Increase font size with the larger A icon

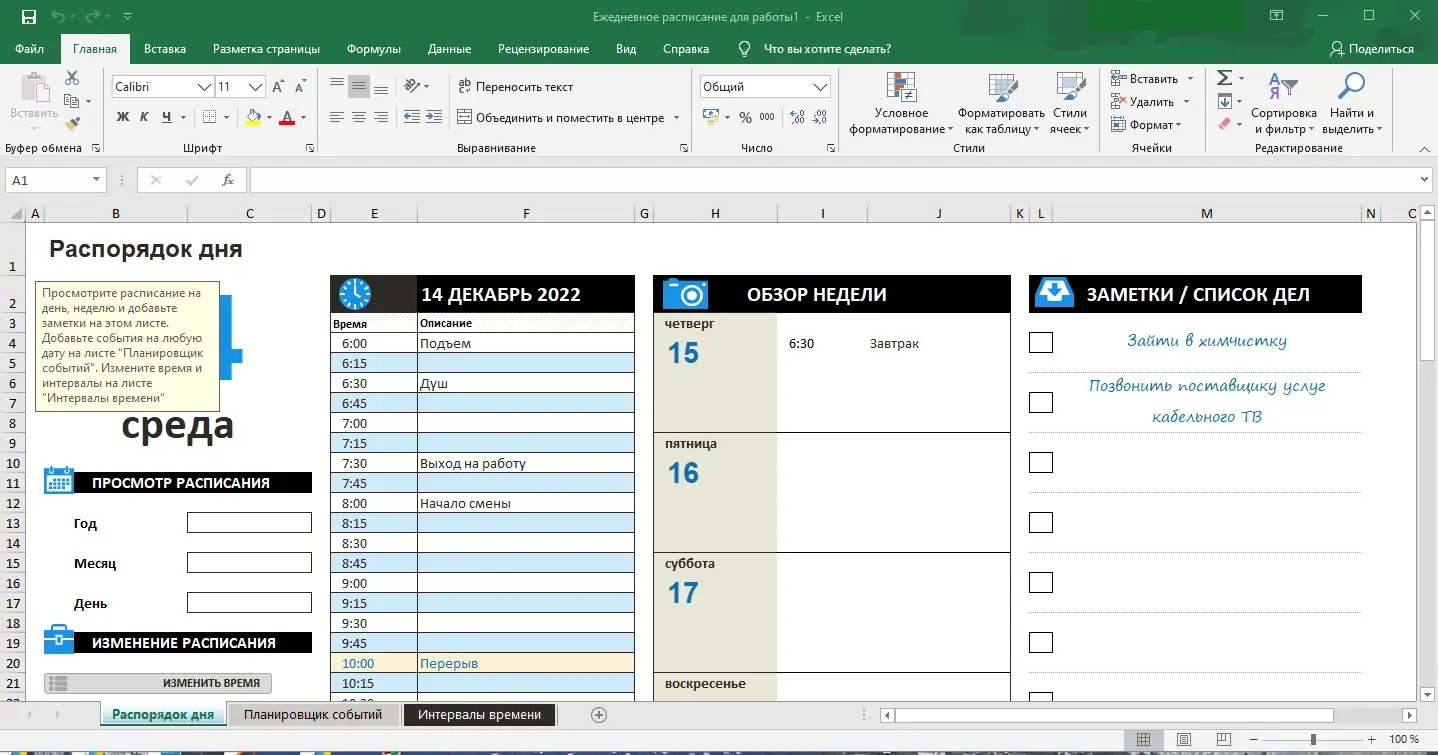[x=279, y=87]
